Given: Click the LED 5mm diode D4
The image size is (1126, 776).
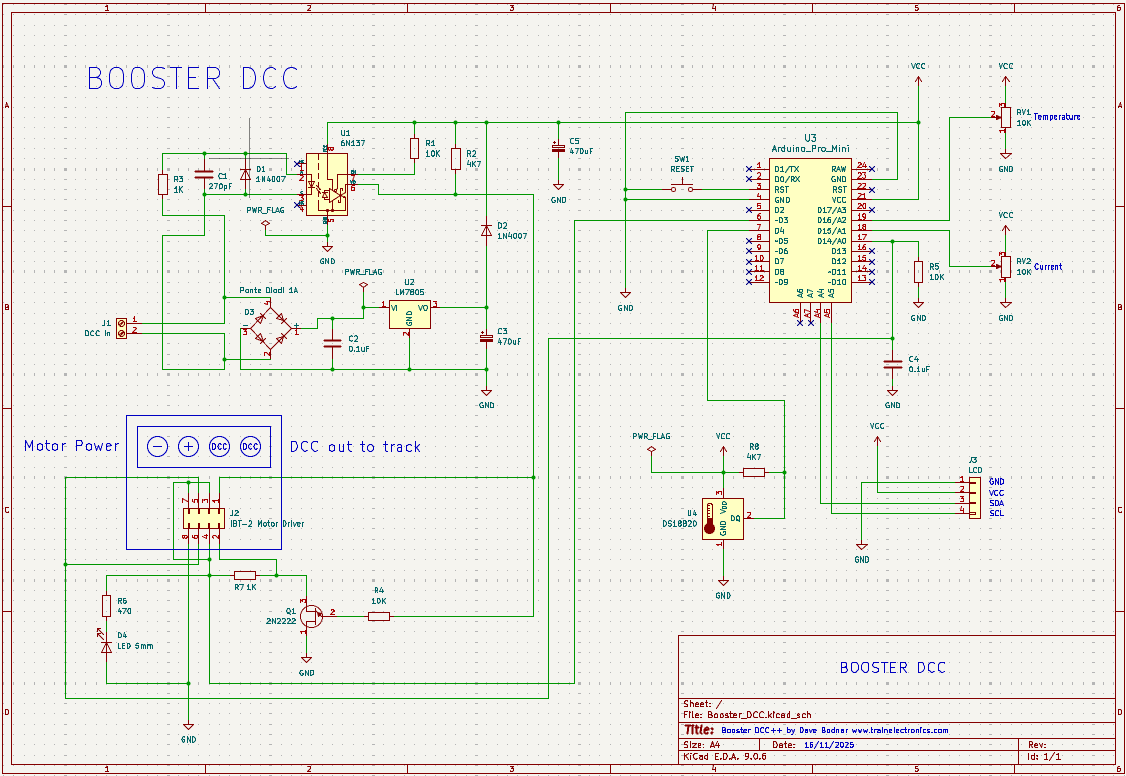Looking at the screenshot, I should (106, 646).
